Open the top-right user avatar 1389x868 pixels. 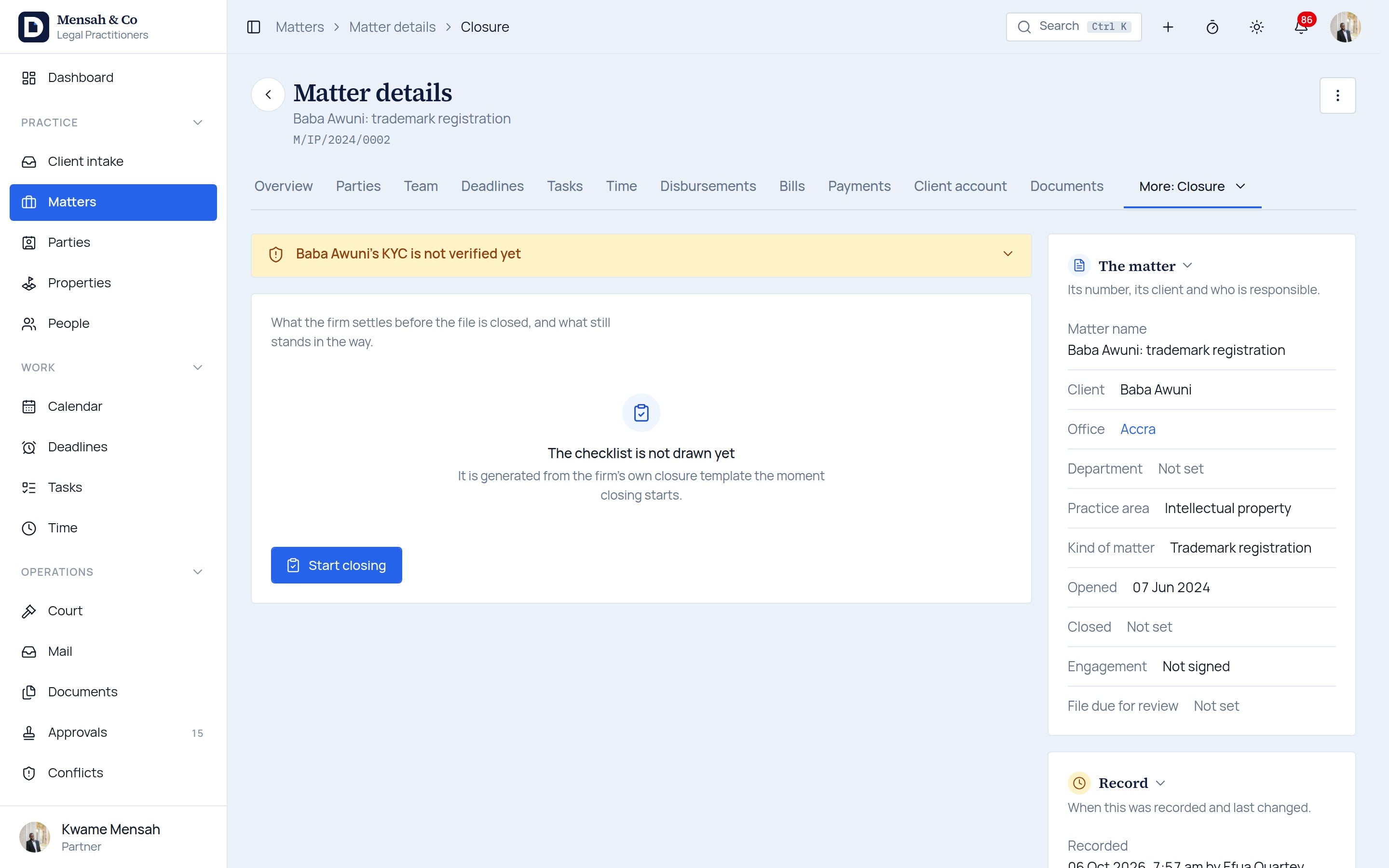1345,27
